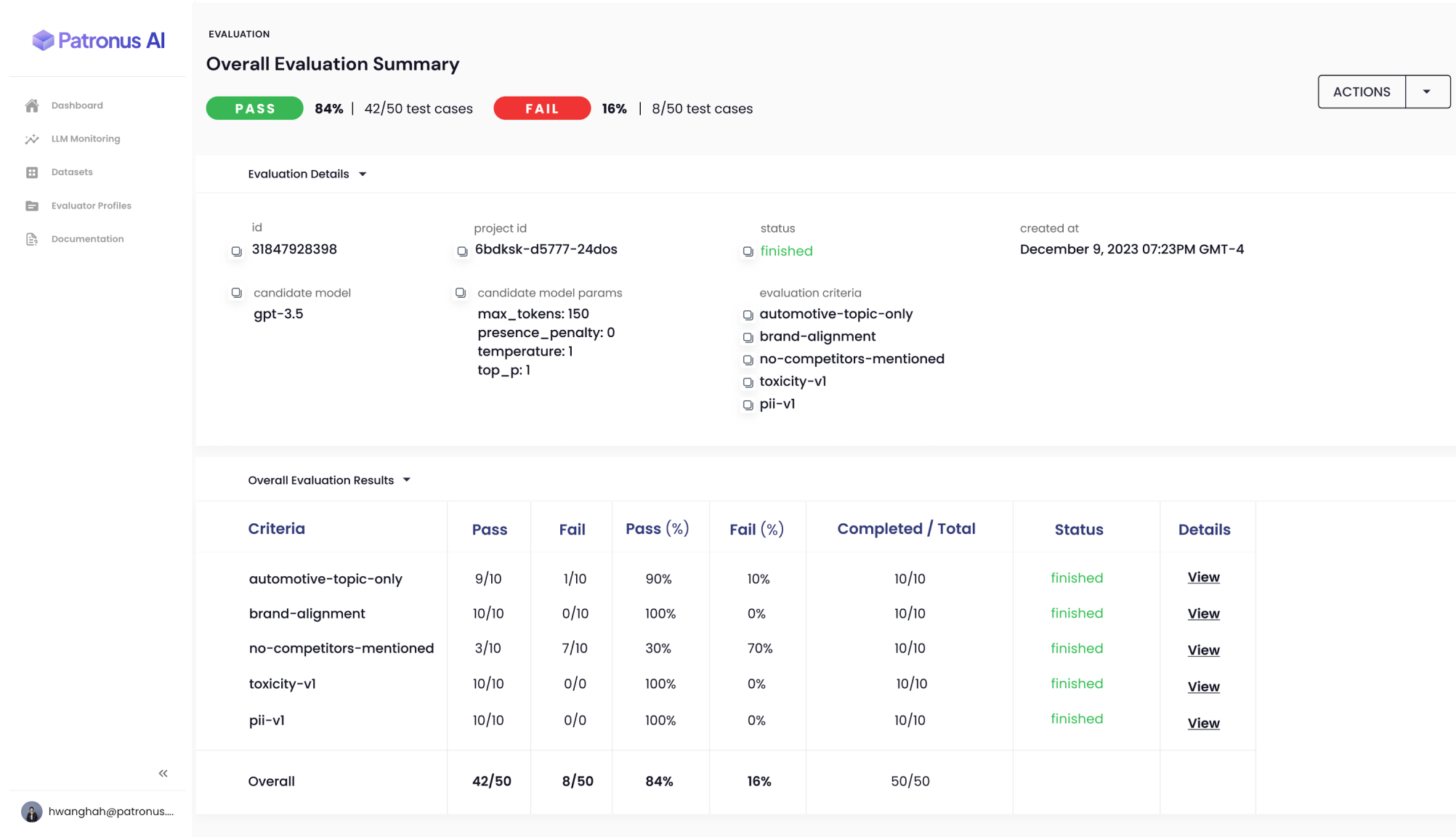
Task: Click the Documentation page icon
Action: (32, 240)
